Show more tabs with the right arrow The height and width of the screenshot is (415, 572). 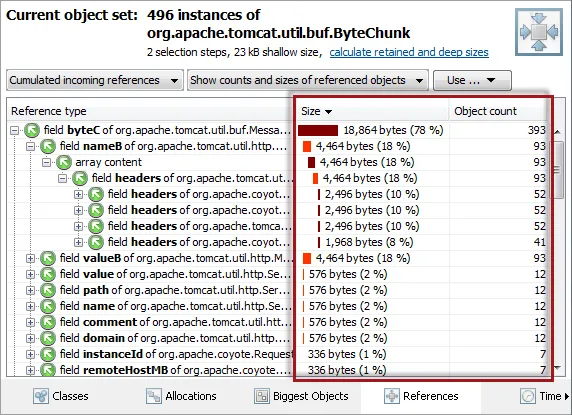(567, 396)
